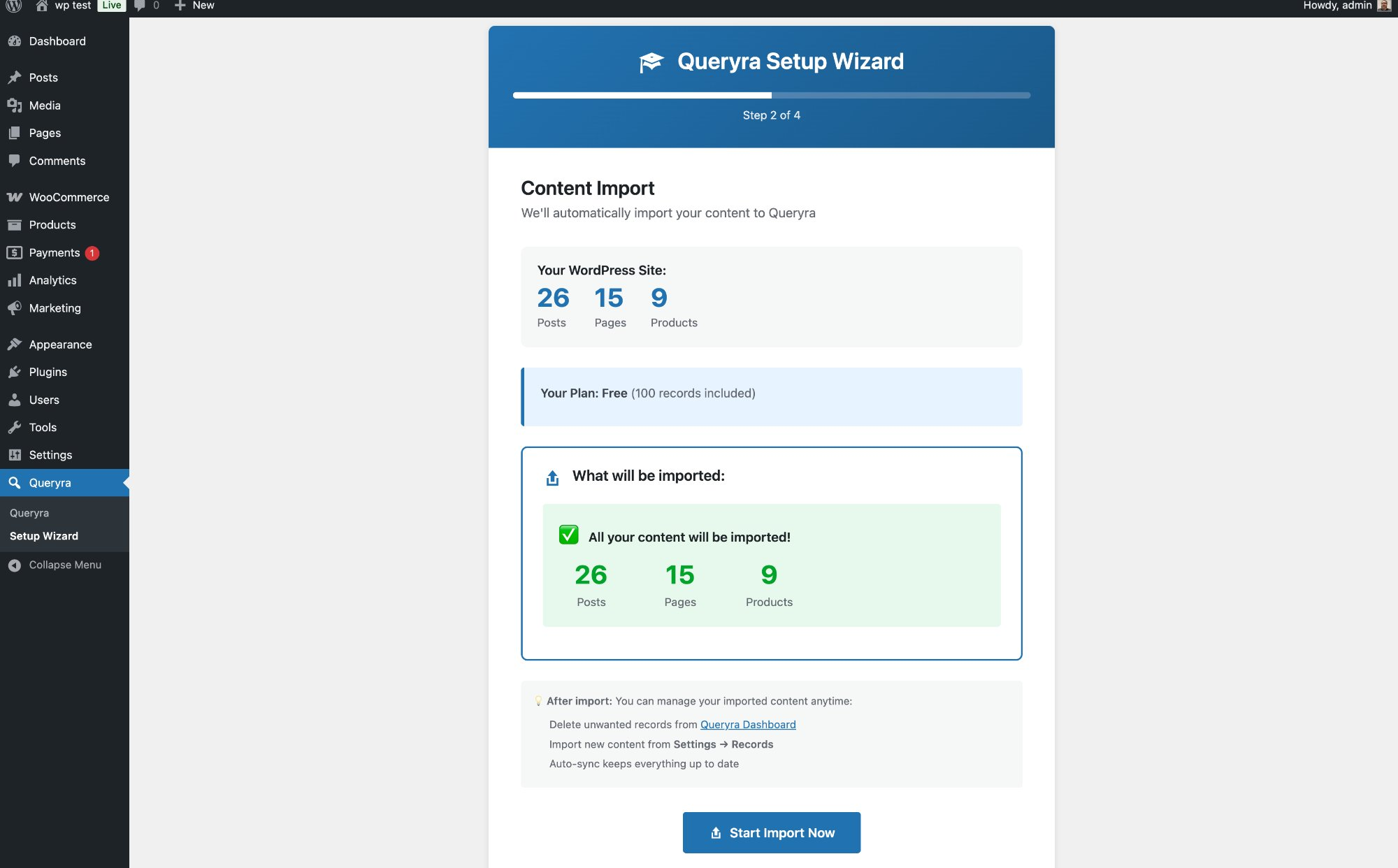1398x868 pixels.
Task: Follow the Queryra Dashboard link
Action: point(748,725)
